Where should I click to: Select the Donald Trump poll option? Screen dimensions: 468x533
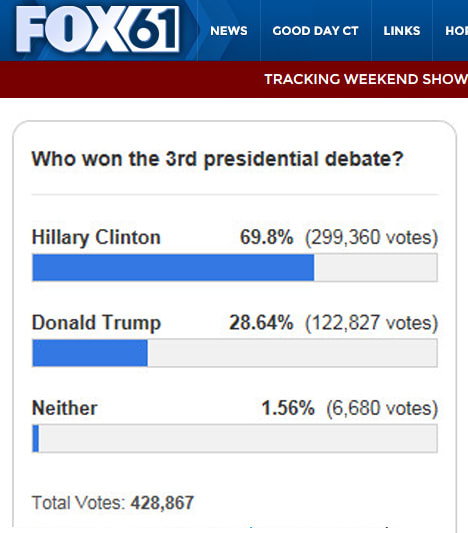pyautogui.click(x=96, y=323)
